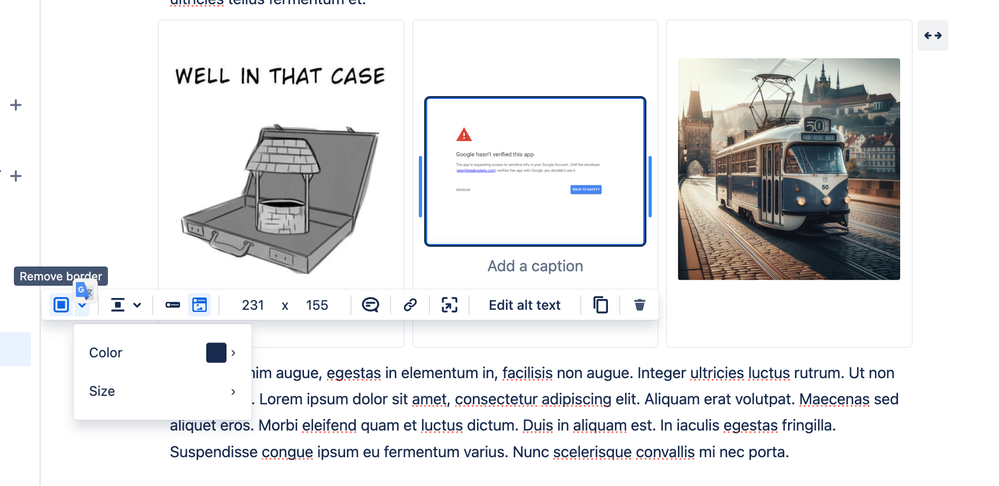Select the wrap-text image layout icon
Viewport: 999px width, 486px height.
click(x=199, y=305)
